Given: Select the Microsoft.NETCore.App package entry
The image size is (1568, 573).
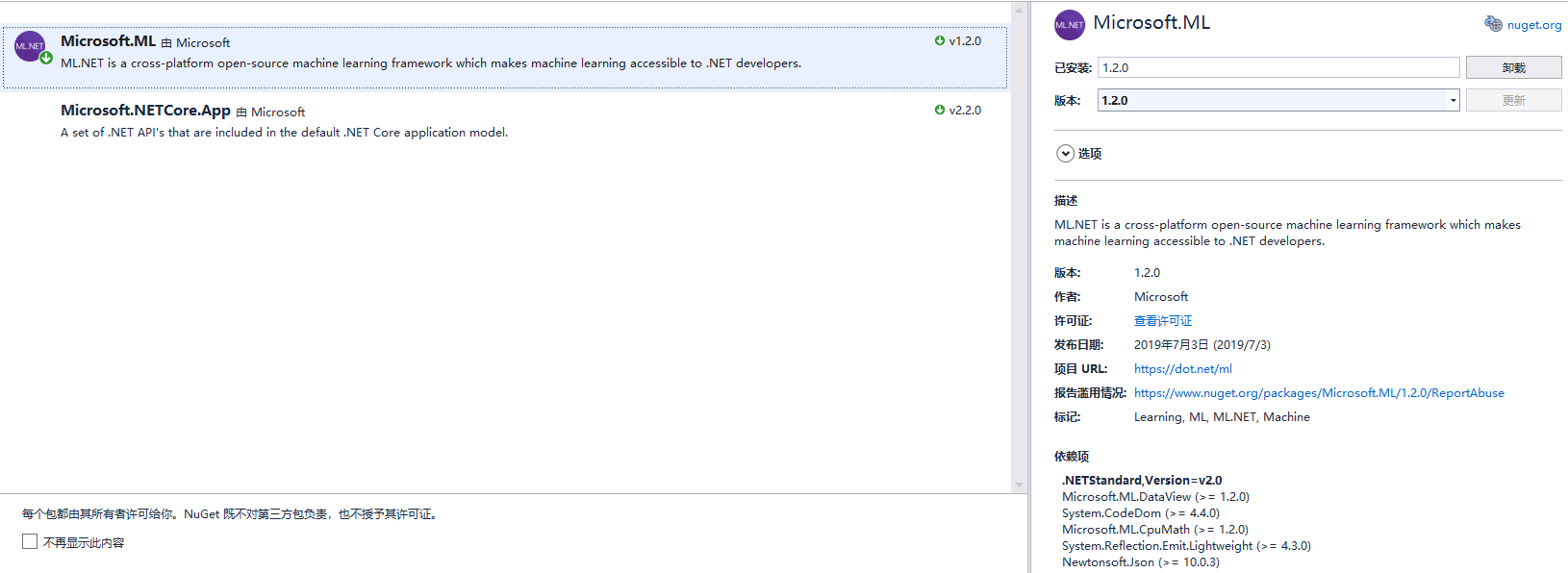Looking at the screenshot, I should click(x=481, y=121).
